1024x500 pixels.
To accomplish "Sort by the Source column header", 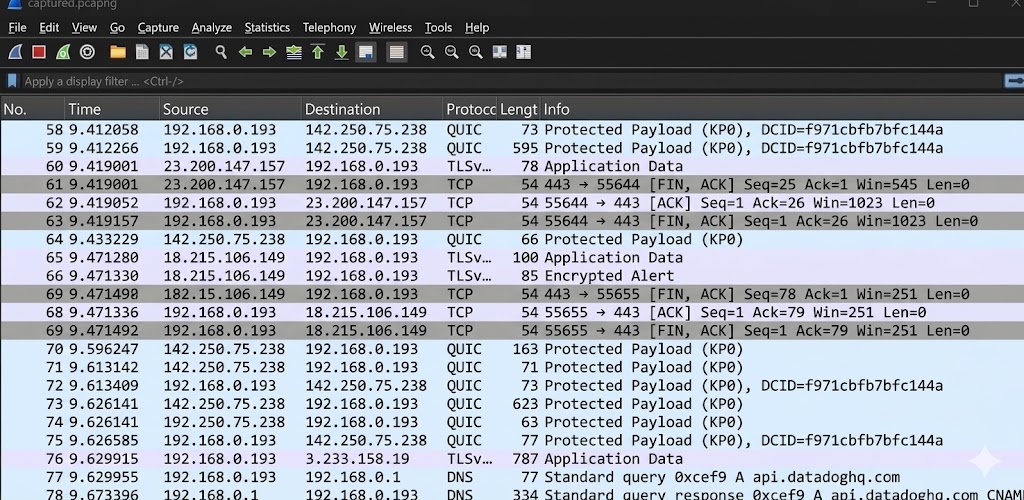I will coord(231,109).
